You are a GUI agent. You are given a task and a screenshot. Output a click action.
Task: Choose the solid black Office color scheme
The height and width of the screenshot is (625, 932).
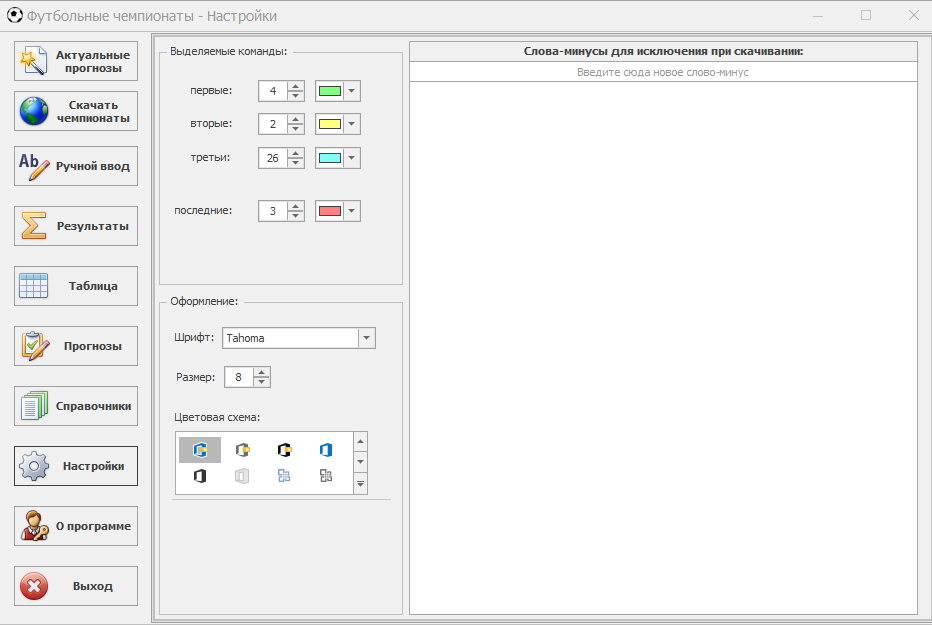pyautogui.click(x=200, y=476)
